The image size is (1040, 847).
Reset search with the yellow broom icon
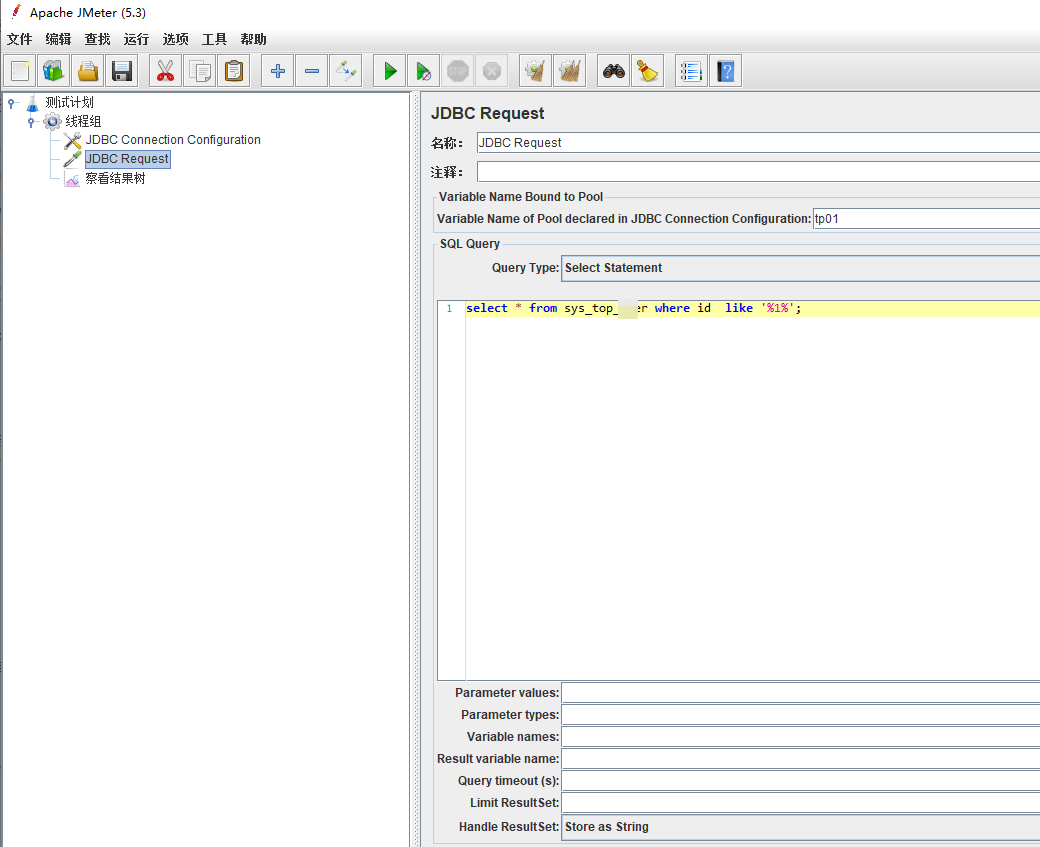click(x=647, y=71)
